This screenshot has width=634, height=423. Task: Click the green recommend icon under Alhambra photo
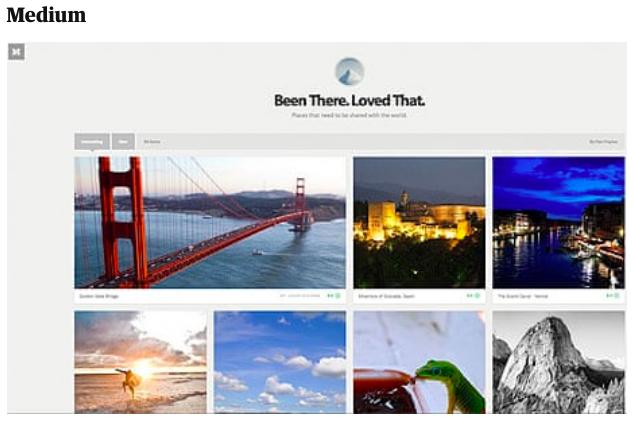tap(477, 296)
